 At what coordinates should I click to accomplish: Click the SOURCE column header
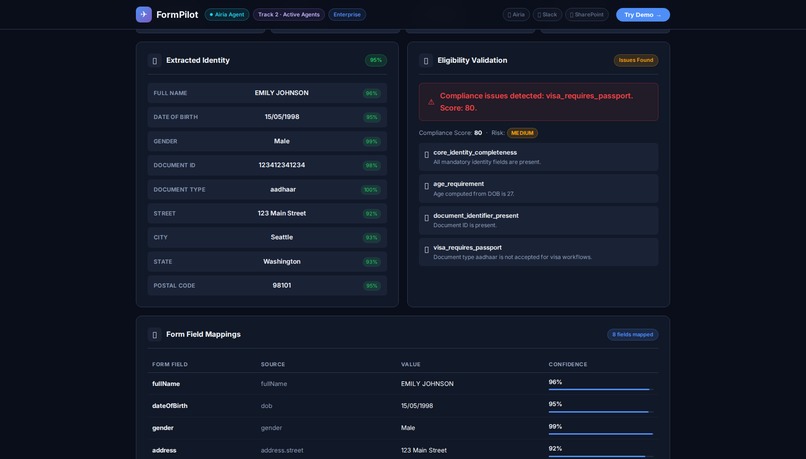273,364
